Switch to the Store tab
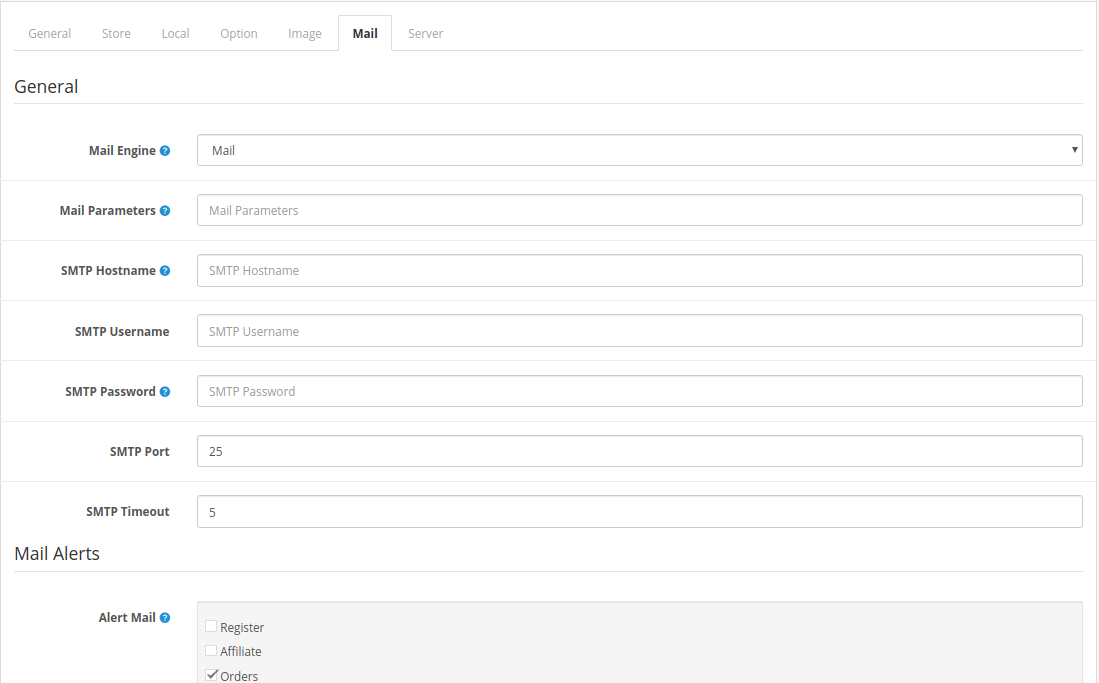 [x=116, y=34]
